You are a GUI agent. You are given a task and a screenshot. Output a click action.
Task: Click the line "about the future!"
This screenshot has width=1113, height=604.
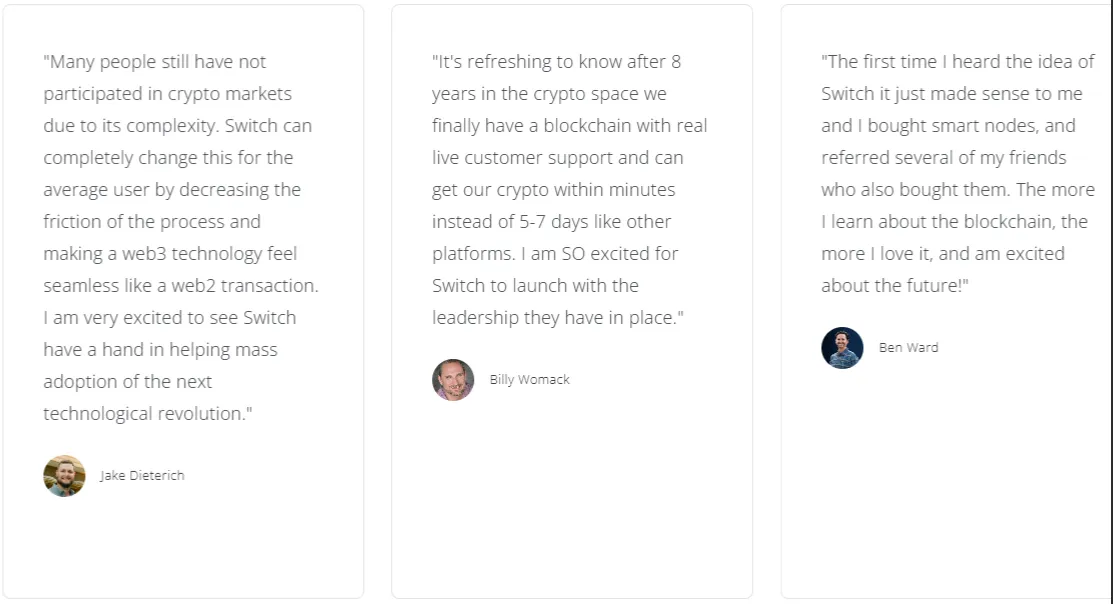coord(895,286)
